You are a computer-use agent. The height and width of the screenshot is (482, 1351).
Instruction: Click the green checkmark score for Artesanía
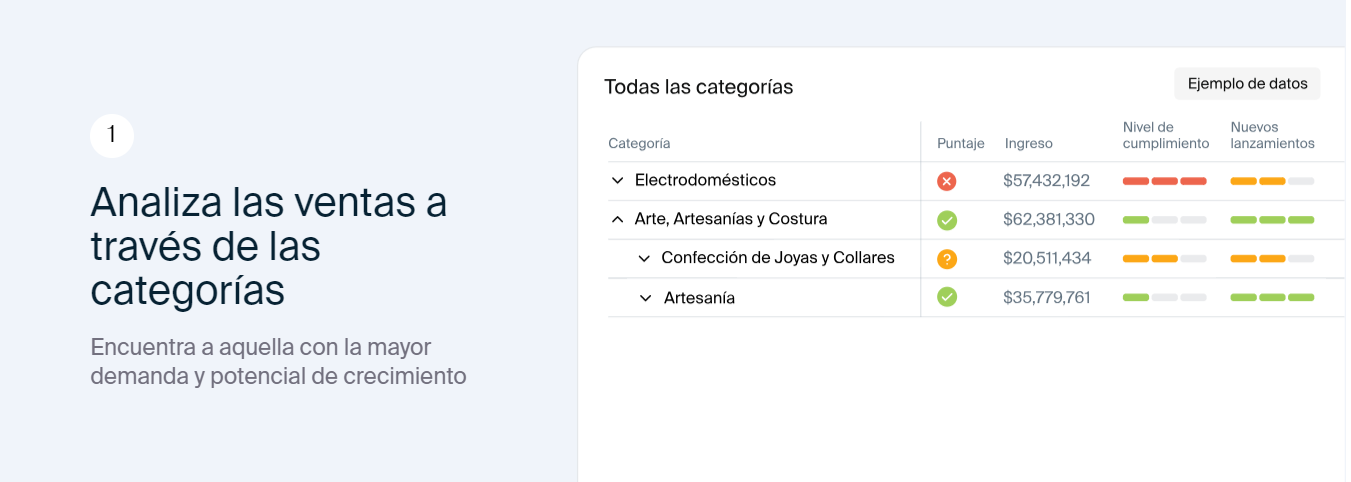947,297
